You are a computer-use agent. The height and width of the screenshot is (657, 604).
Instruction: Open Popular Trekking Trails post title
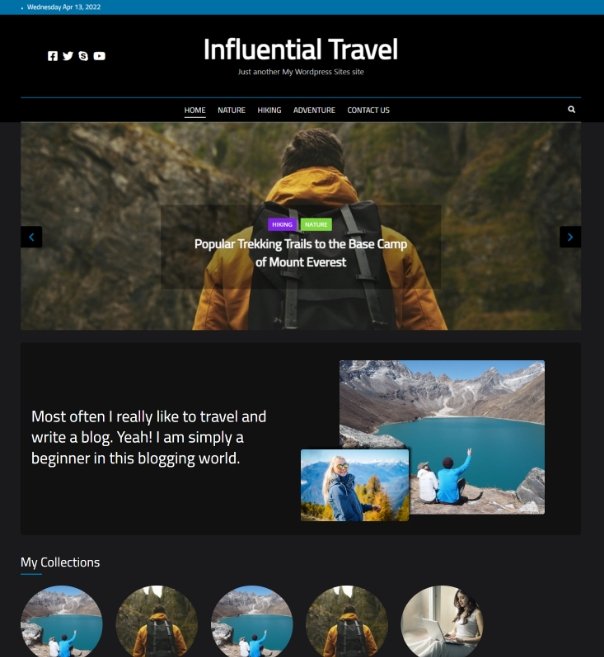click(x=301, y=253)
